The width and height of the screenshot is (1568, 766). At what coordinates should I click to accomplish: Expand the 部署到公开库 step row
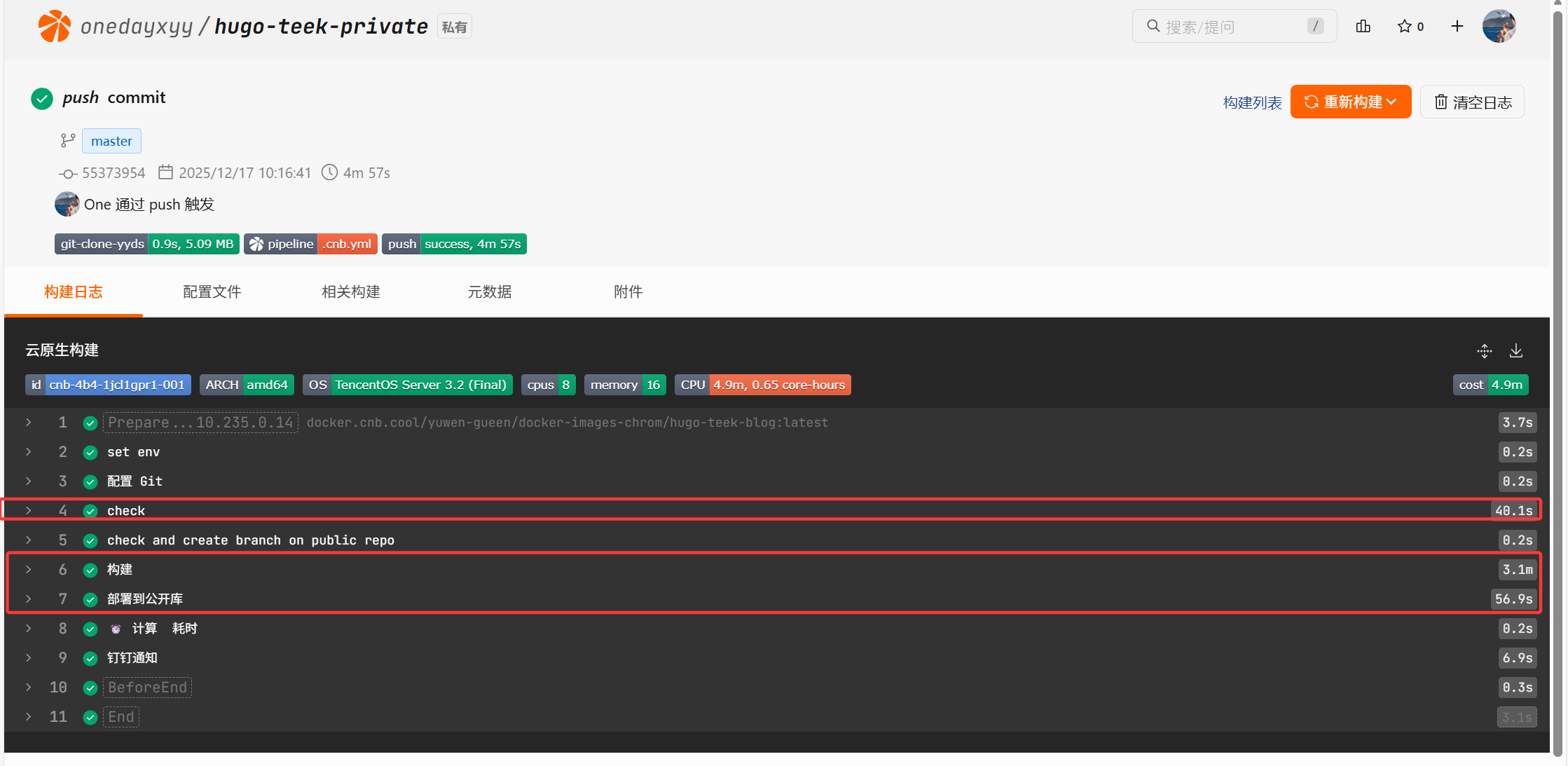29,599
